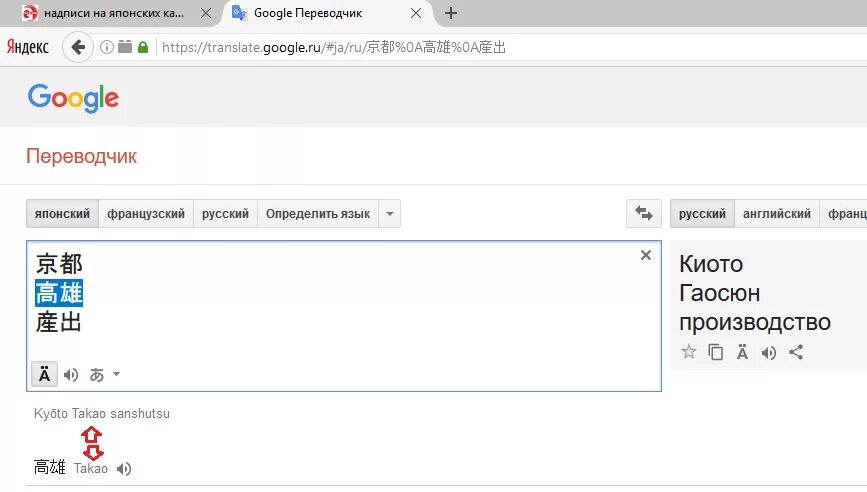Toggle transliteration of the Russian translation
Viewport: 867px width, 492px height.
[x=743, y=352]
